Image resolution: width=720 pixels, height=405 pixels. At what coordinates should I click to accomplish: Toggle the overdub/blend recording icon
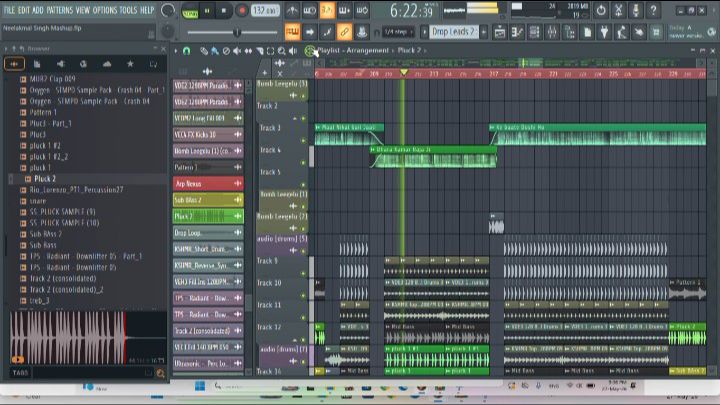344,10
